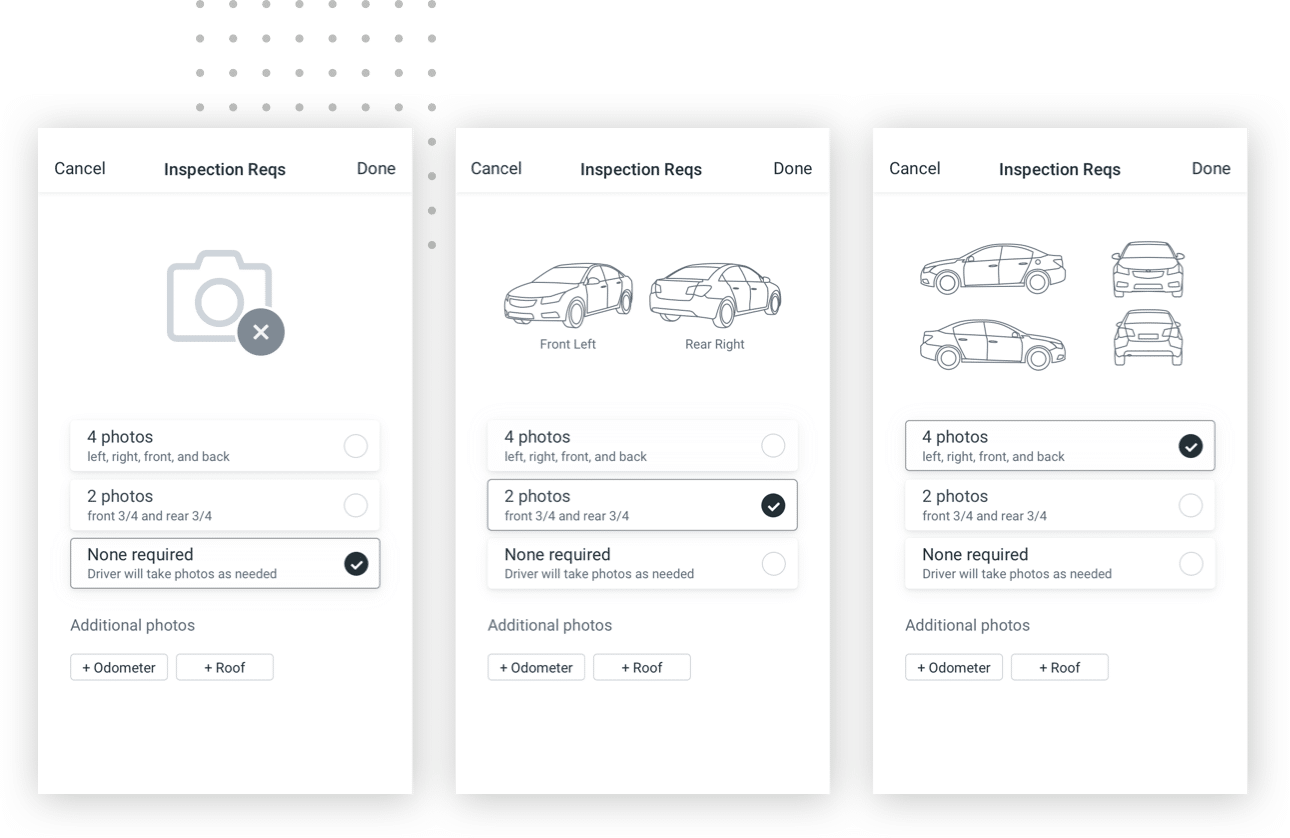1290x838 pixels.
Task: Tap Done in the middle panel header
Action: [x=792, y=168]
